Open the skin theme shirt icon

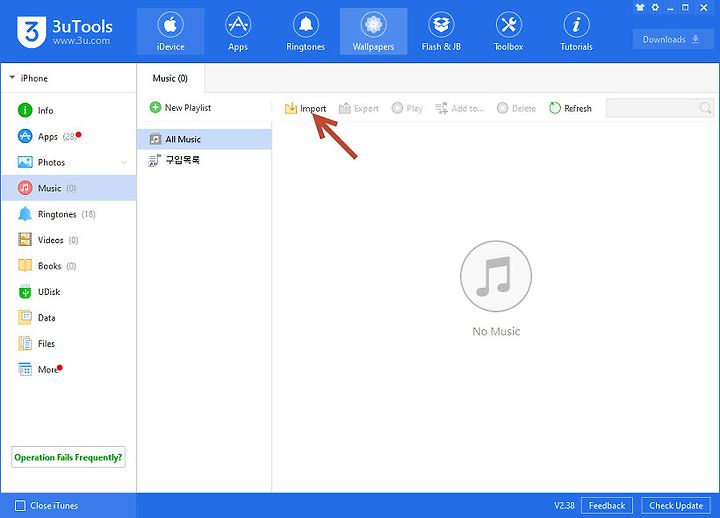[x=640, y=7]
